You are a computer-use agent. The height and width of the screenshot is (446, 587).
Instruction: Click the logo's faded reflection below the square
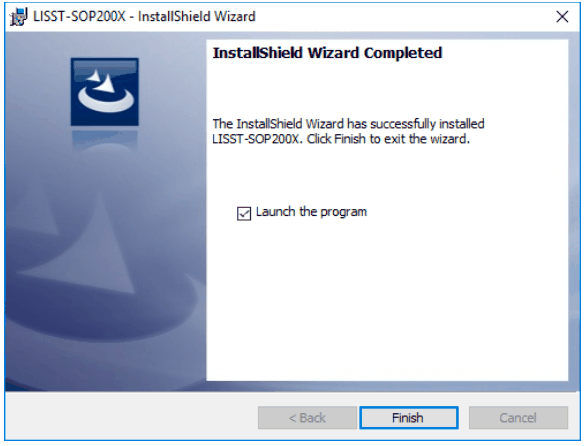coord(105,139)
